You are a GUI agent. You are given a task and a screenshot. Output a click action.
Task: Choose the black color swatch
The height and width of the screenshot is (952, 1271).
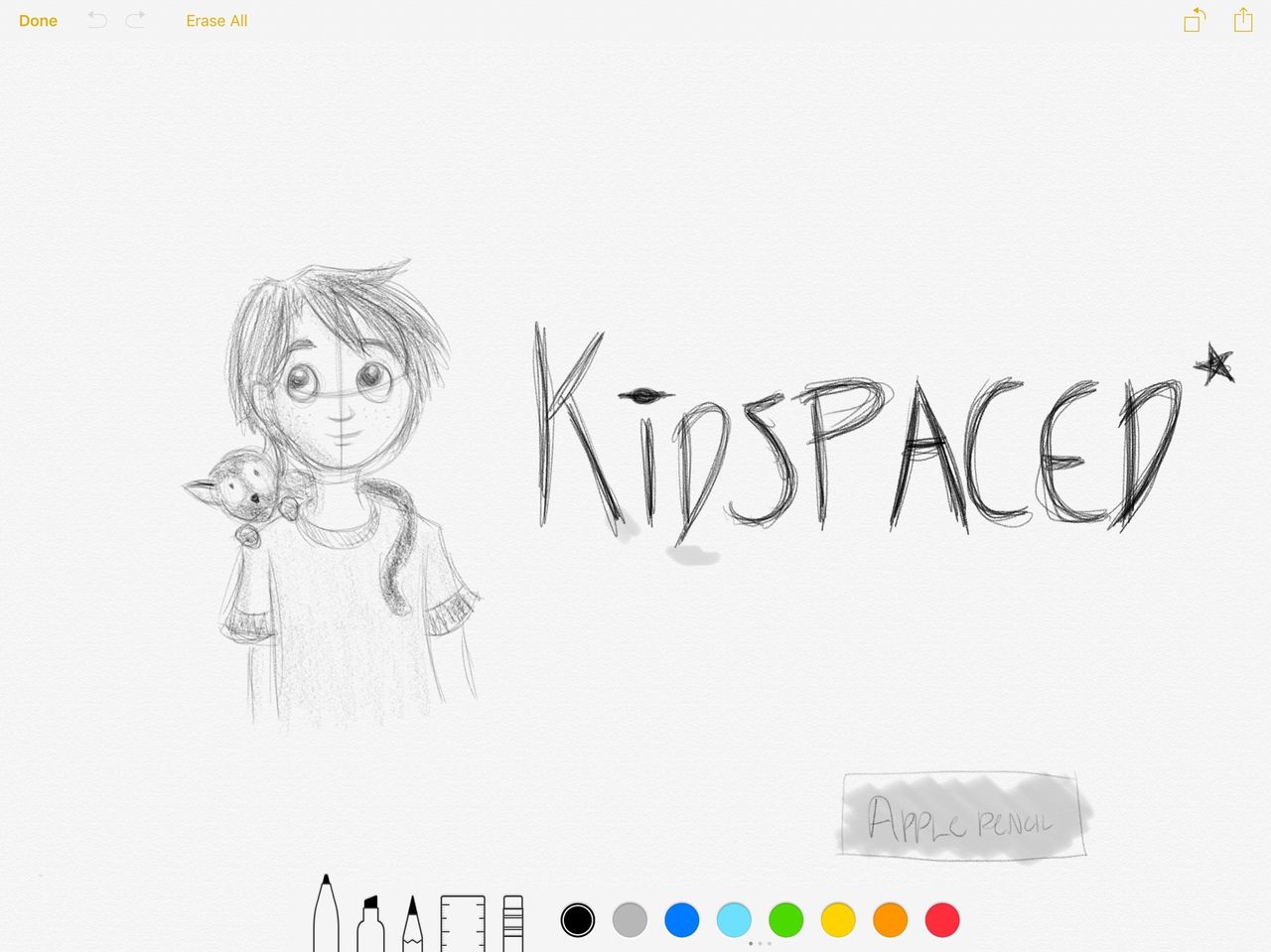[x=578, y=920]
